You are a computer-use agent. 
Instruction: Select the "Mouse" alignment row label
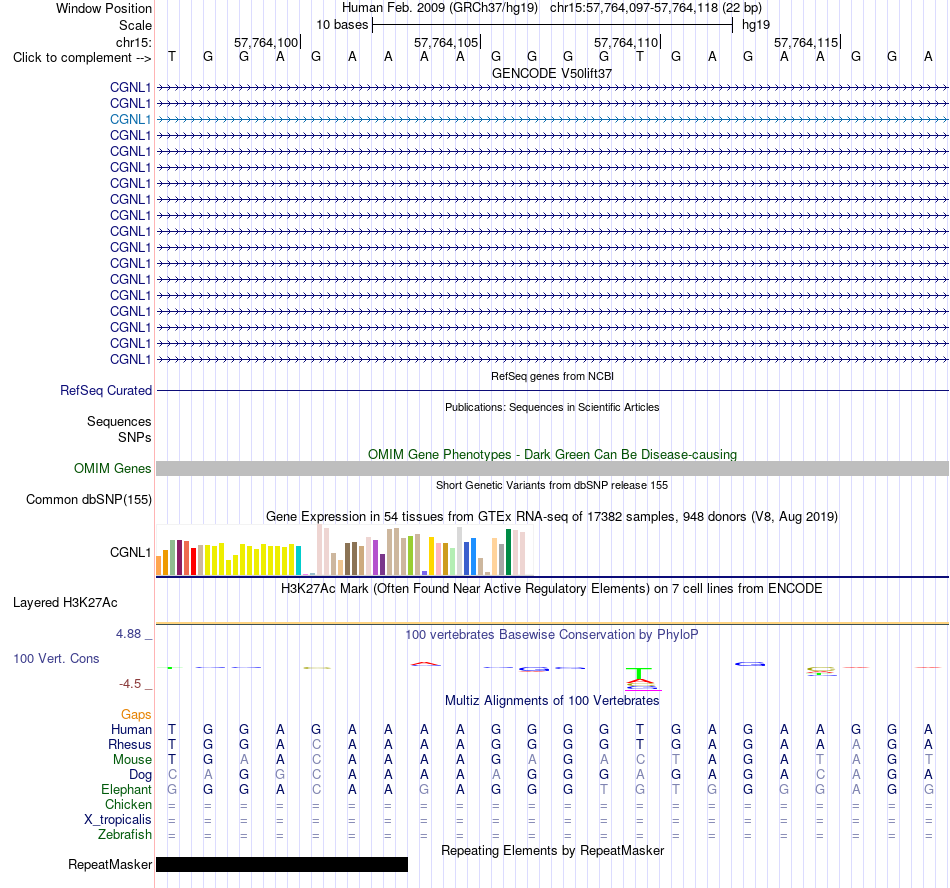pyautogui.click(x=132, y=760)
